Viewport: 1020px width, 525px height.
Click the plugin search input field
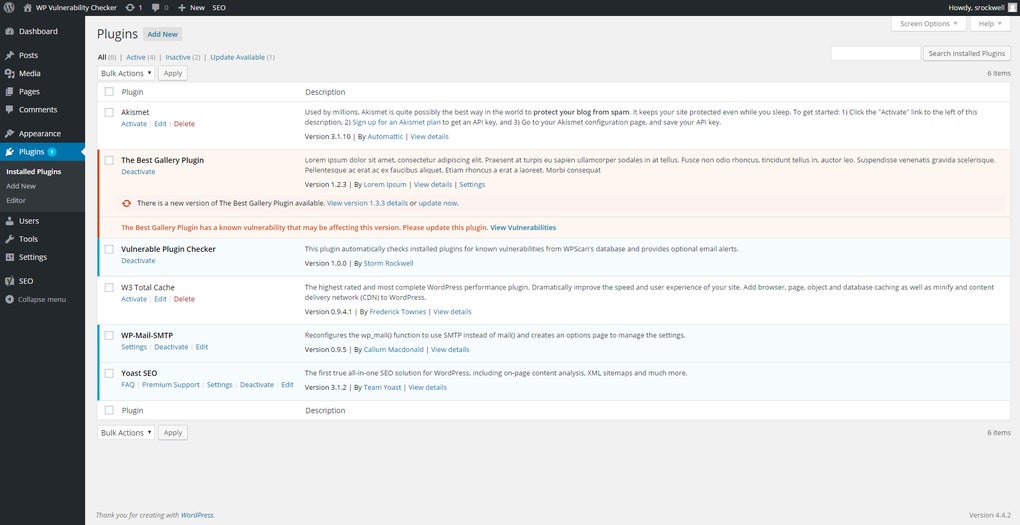pyautogui.click(x=875, y=54)
